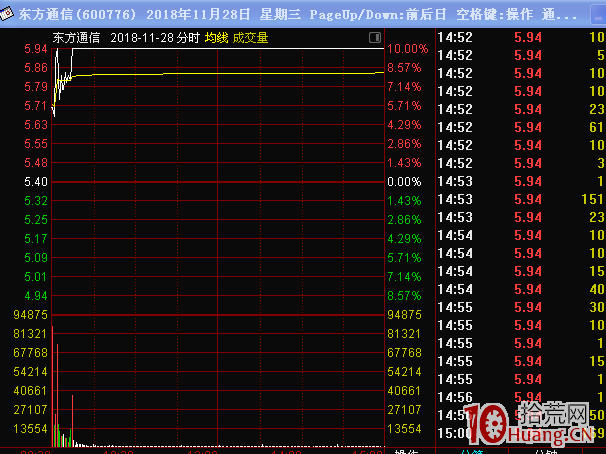This screenshot has height=454, width=606.
Task: Select the 14:52 tick with volume 3
Action: [x=521, y=163]
